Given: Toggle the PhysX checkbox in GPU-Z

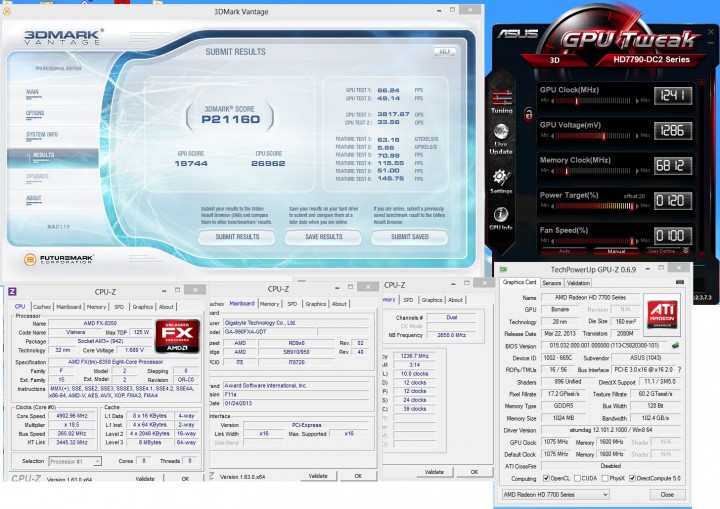Looking at the screenshot, I should (x=605, y=478).
